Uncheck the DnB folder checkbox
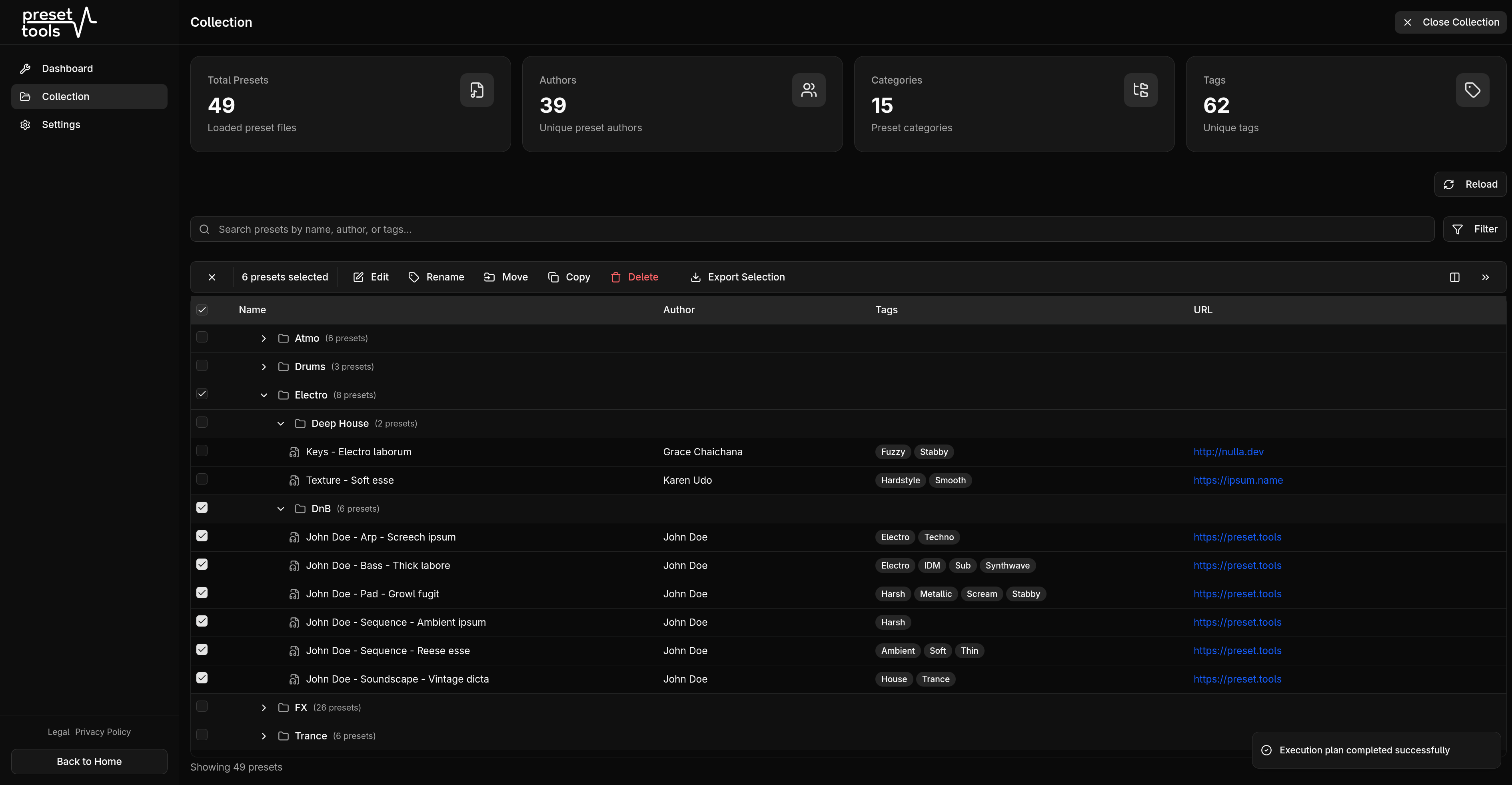Image resolution: width=1512 pixels, height=785 pixels. click(x=202, y=507)
